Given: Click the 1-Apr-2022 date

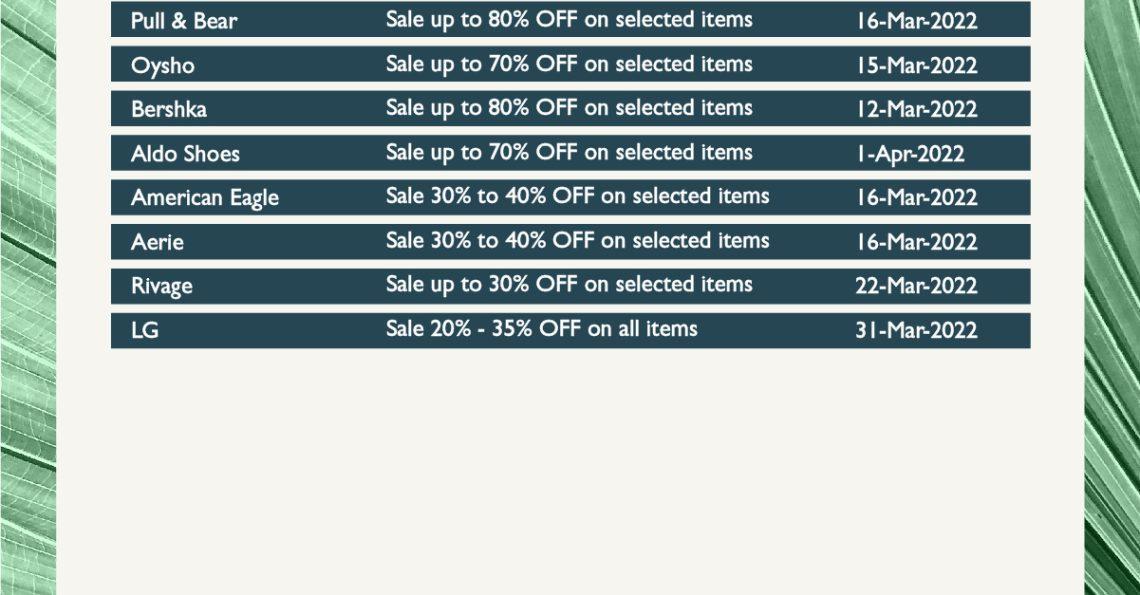Looking at the screenshot, I should pos(910,154).
